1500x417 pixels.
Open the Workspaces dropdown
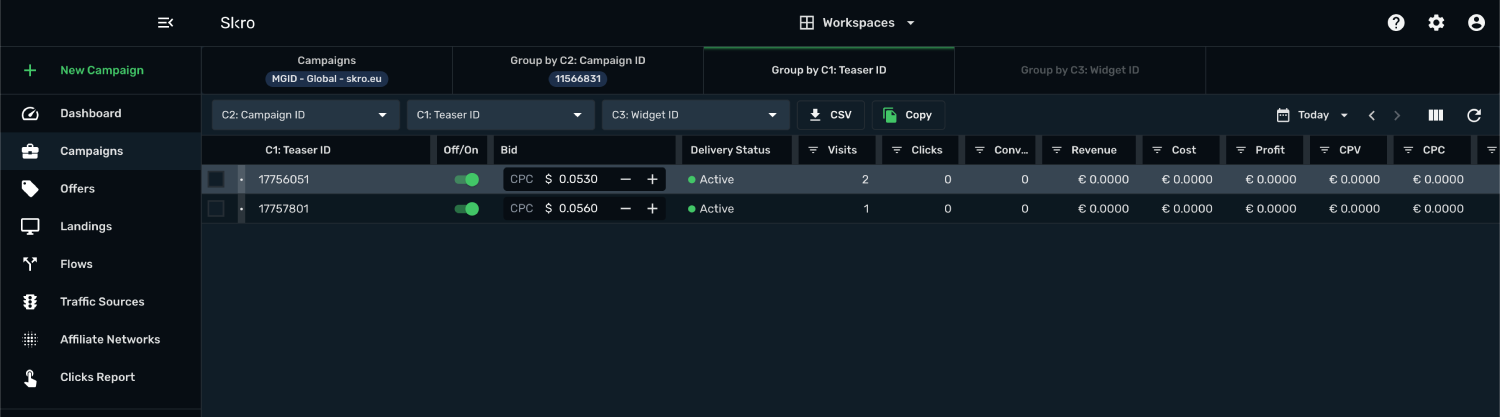857,23
